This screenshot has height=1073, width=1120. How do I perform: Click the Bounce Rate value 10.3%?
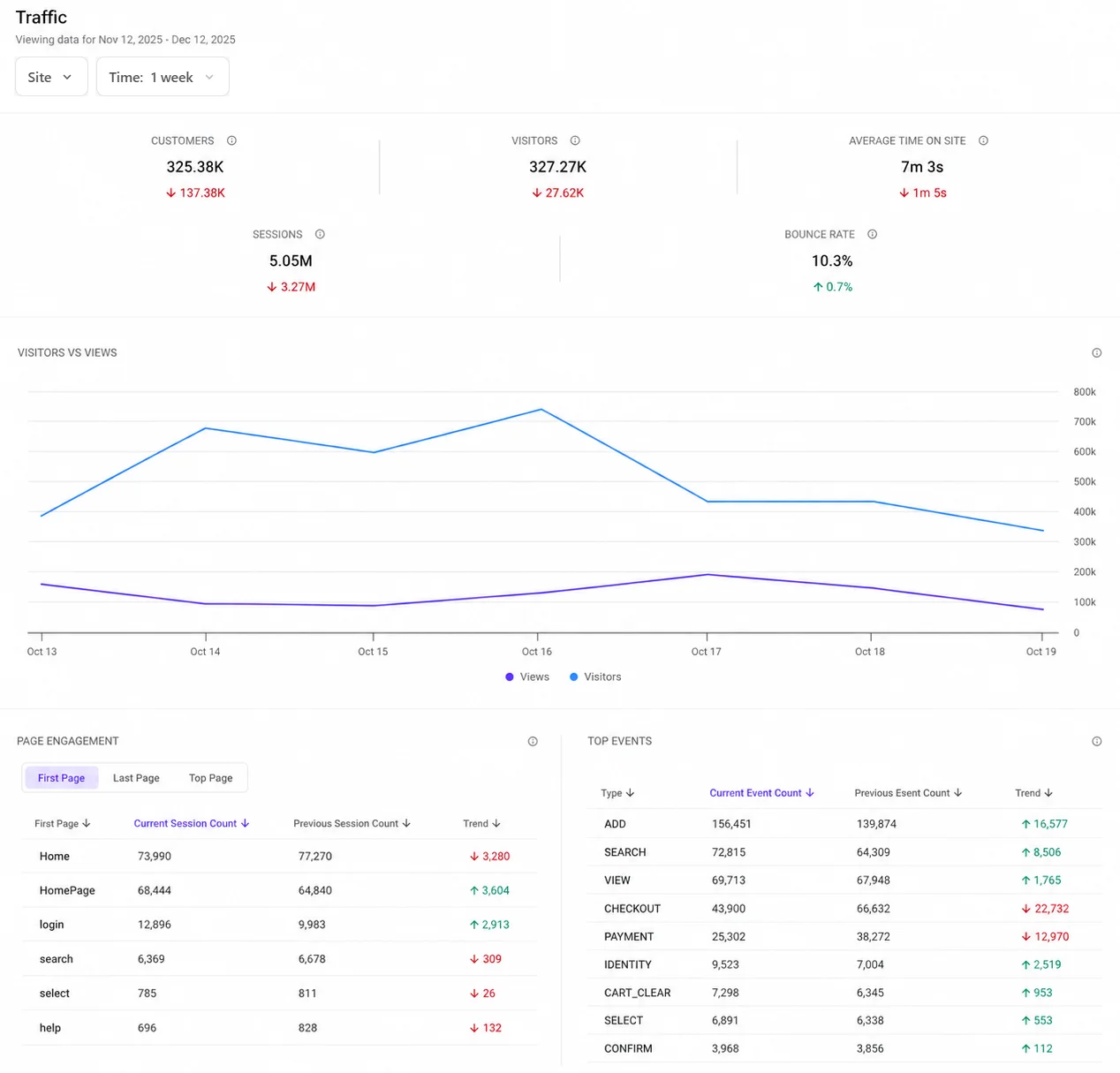[x=832, y=261]
